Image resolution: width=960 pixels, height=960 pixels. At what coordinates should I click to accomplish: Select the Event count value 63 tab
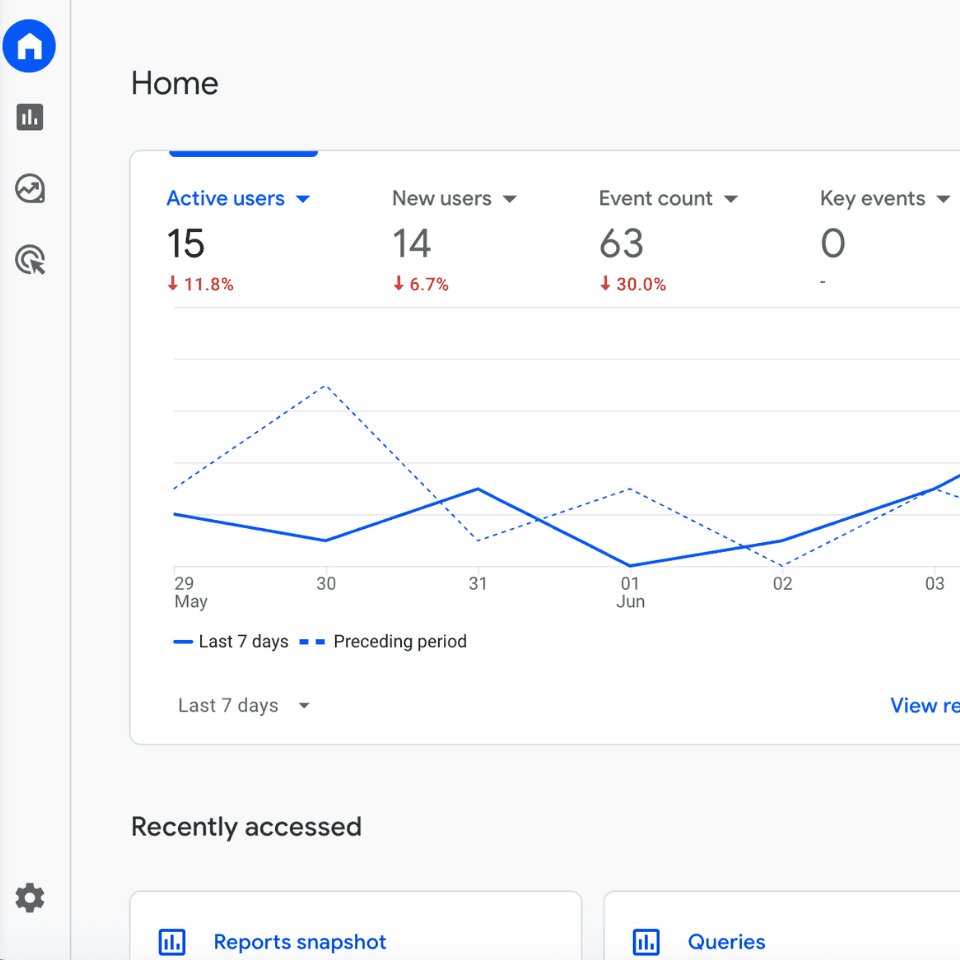(x=621, y=244)
